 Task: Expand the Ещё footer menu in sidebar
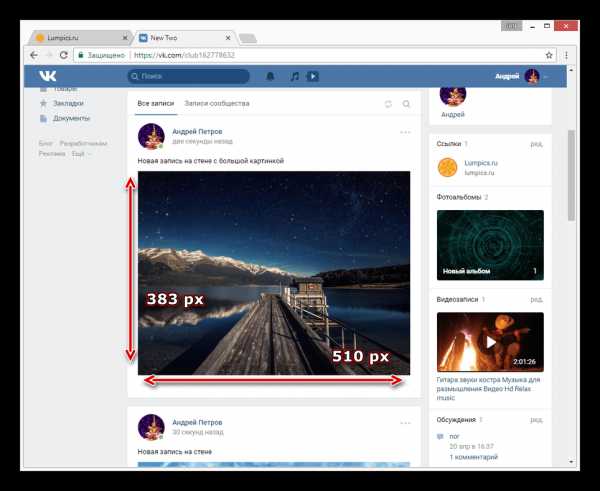[x=82, y=154]
